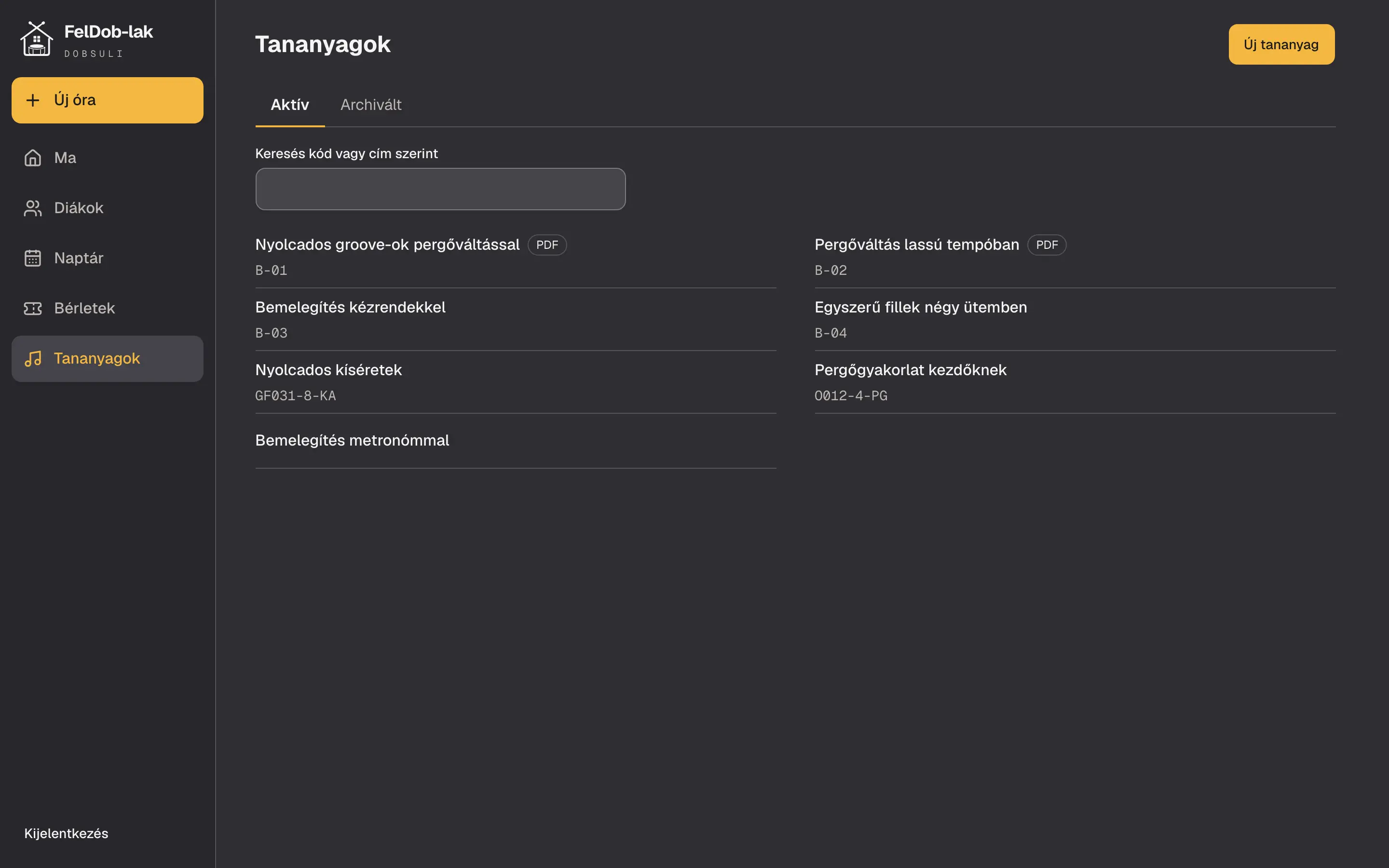Switch to the Aktív tab
The height and width of the screenshot is (868, 1389).
click(290, 105)
